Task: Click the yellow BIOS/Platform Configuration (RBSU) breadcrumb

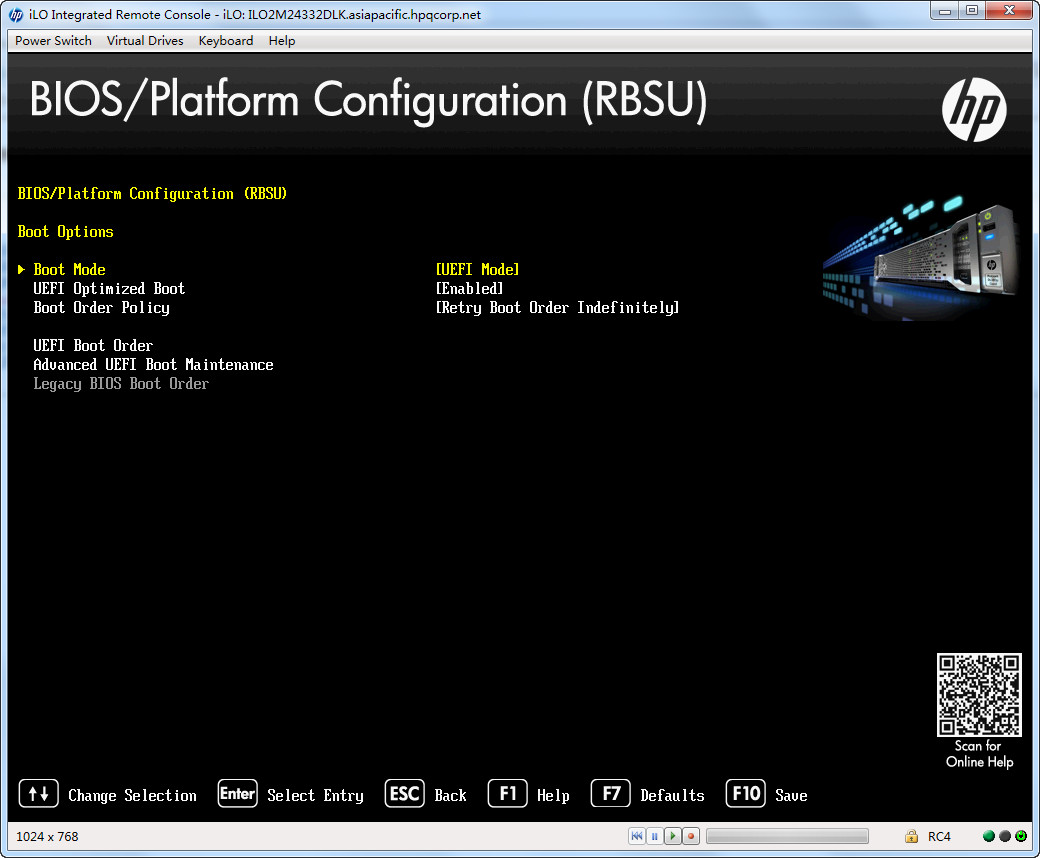Action: pos(152,194)
